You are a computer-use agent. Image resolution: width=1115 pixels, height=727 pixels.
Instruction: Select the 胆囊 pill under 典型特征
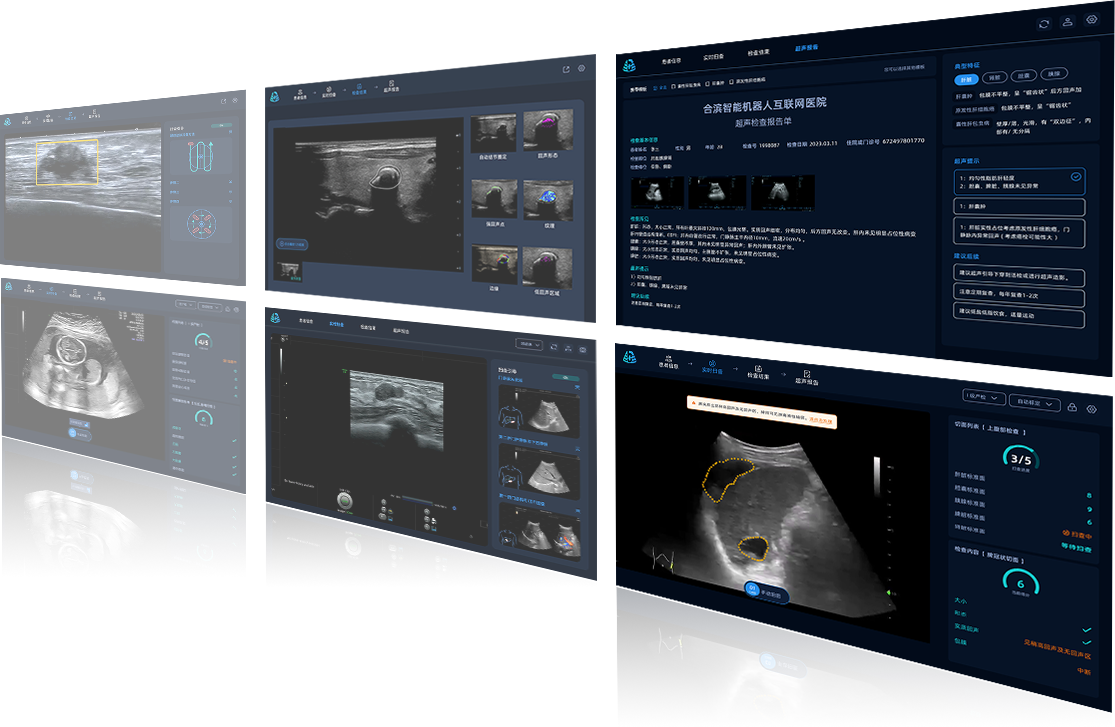point(1024,75)
